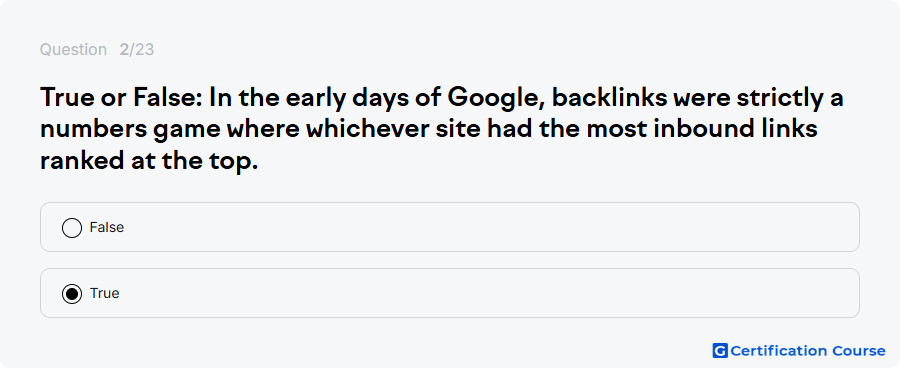Click "ranked at the top." question line

click(x=149, y=161)
